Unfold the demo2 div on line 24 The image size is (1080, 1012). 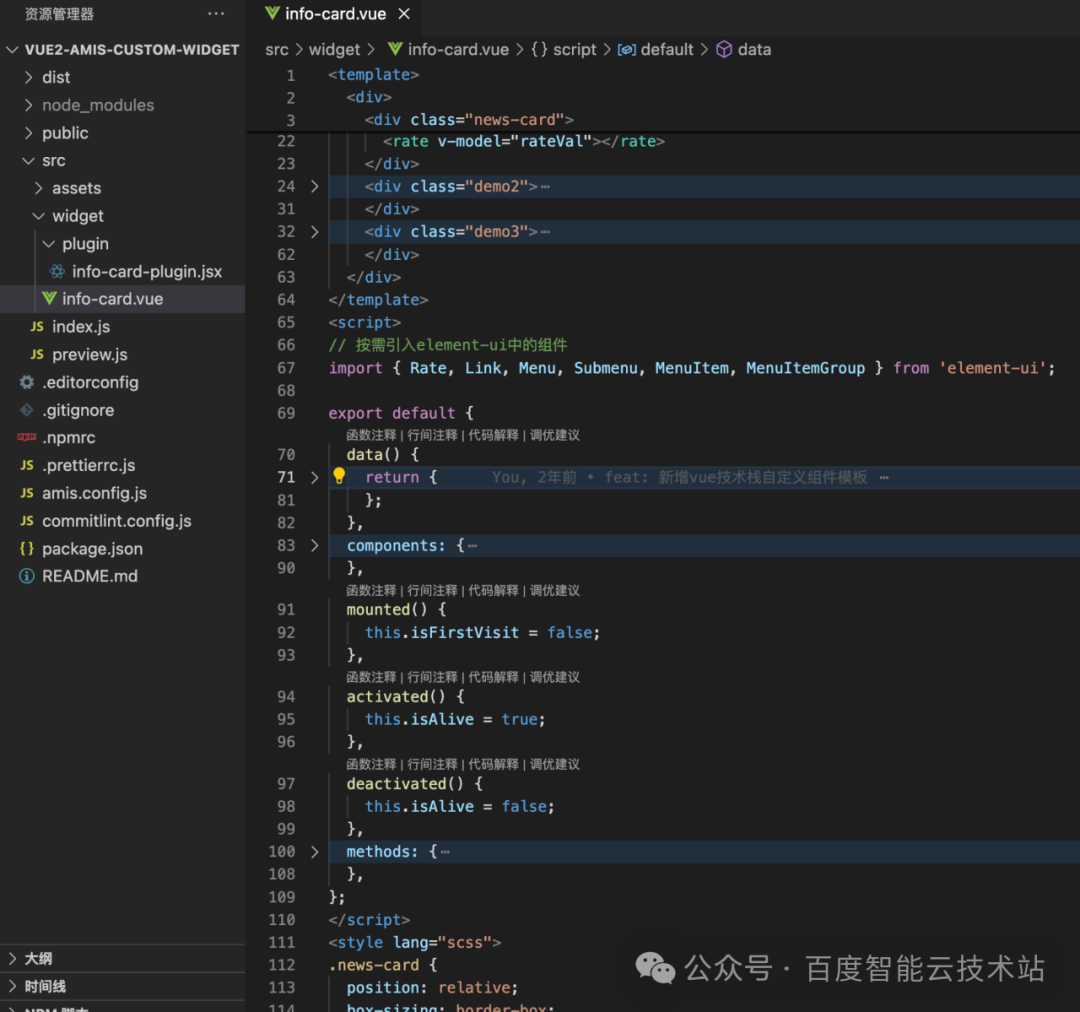[315, 186]
